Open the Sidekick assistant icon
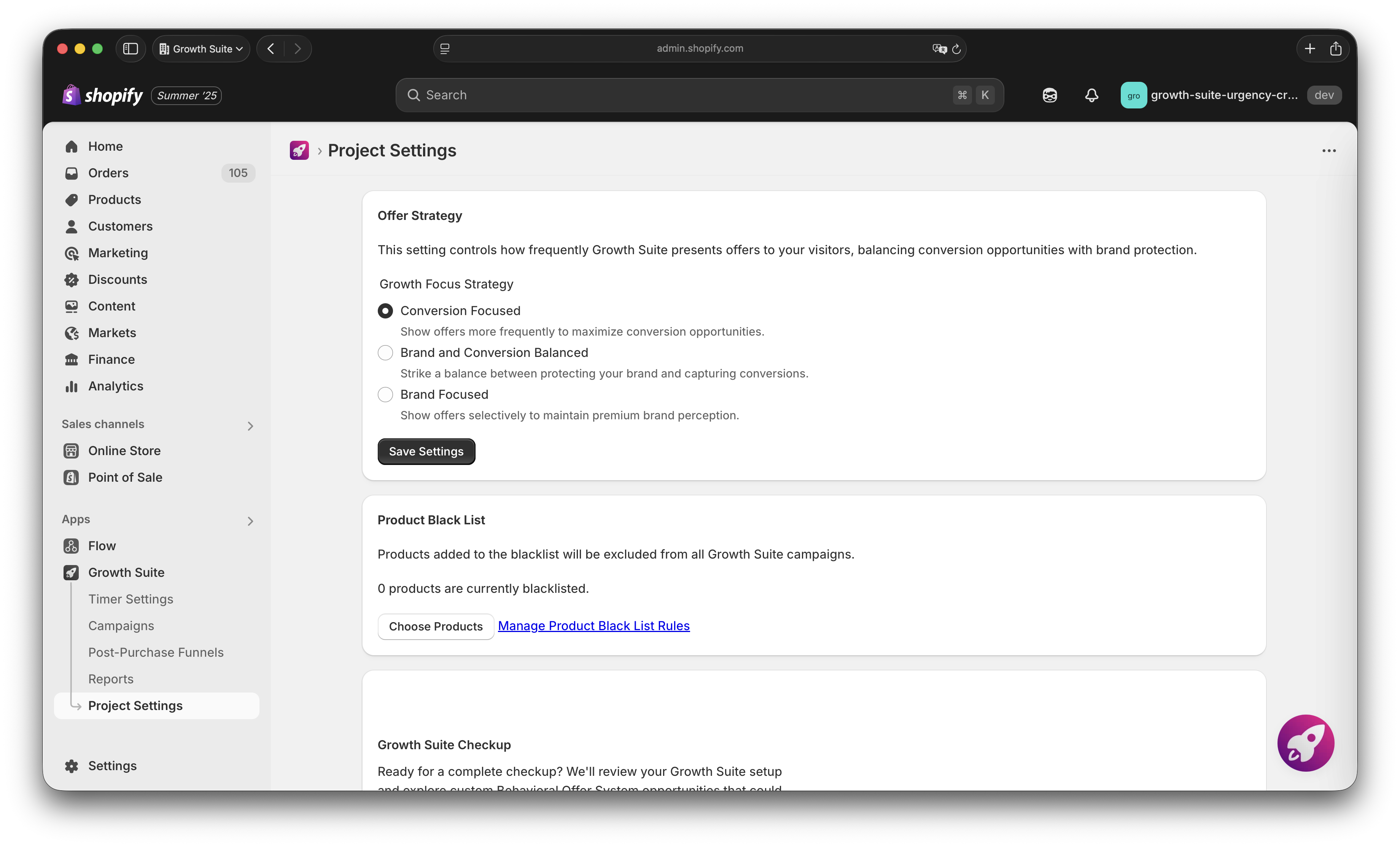The height and width of the screenshot is (847, 1400). point(1050,95)
